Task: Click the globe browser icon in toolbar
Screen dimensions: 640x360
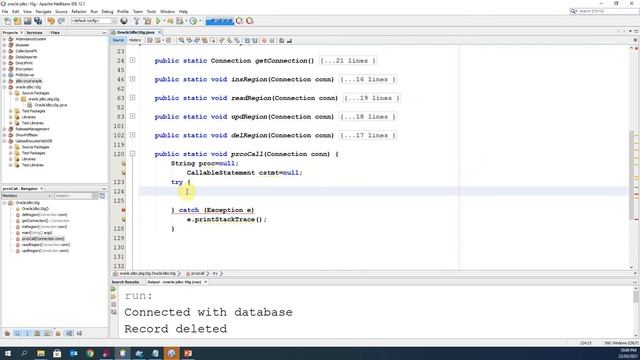Action: pyautogui.click(x=124, y=21)
